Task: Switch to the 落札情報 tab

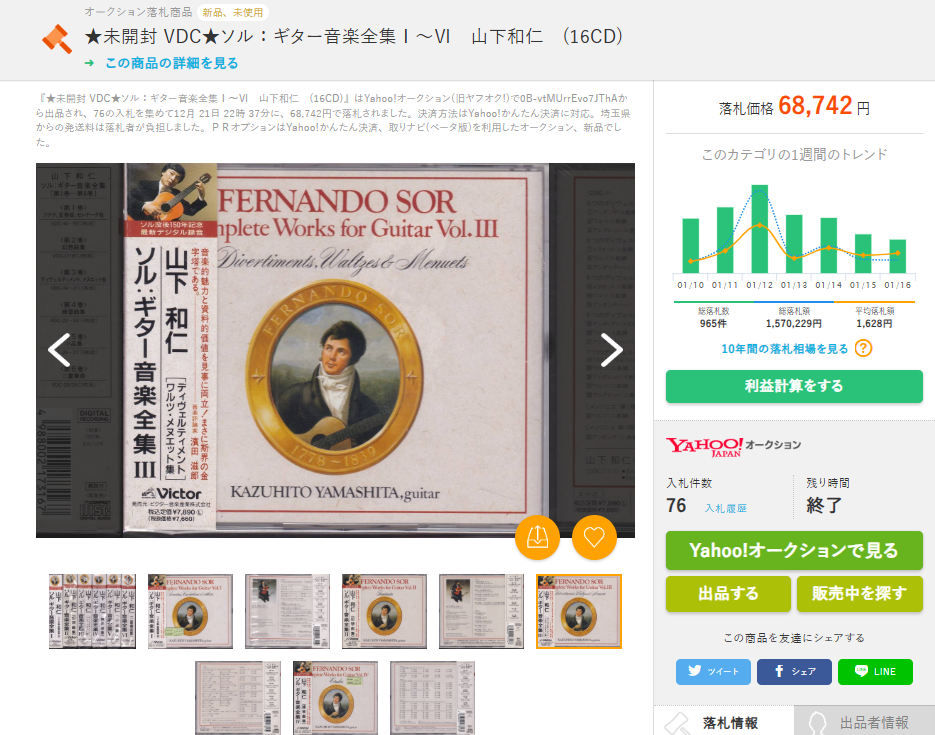Action: (x=724, y=721)
